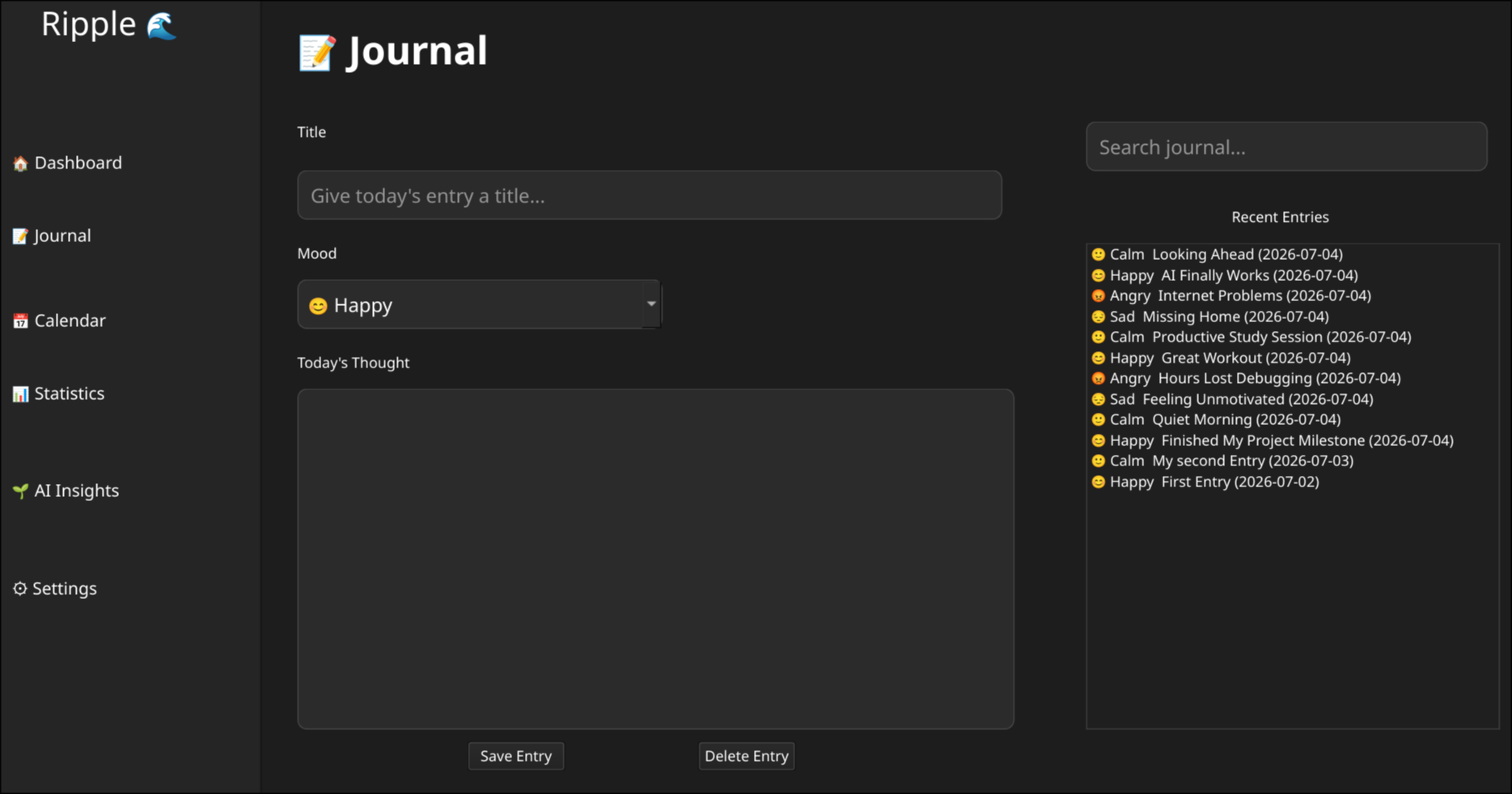Screen dimensions: 1512x794
Task: Click the Ripple wave logo icon
Action: [161, 26]
